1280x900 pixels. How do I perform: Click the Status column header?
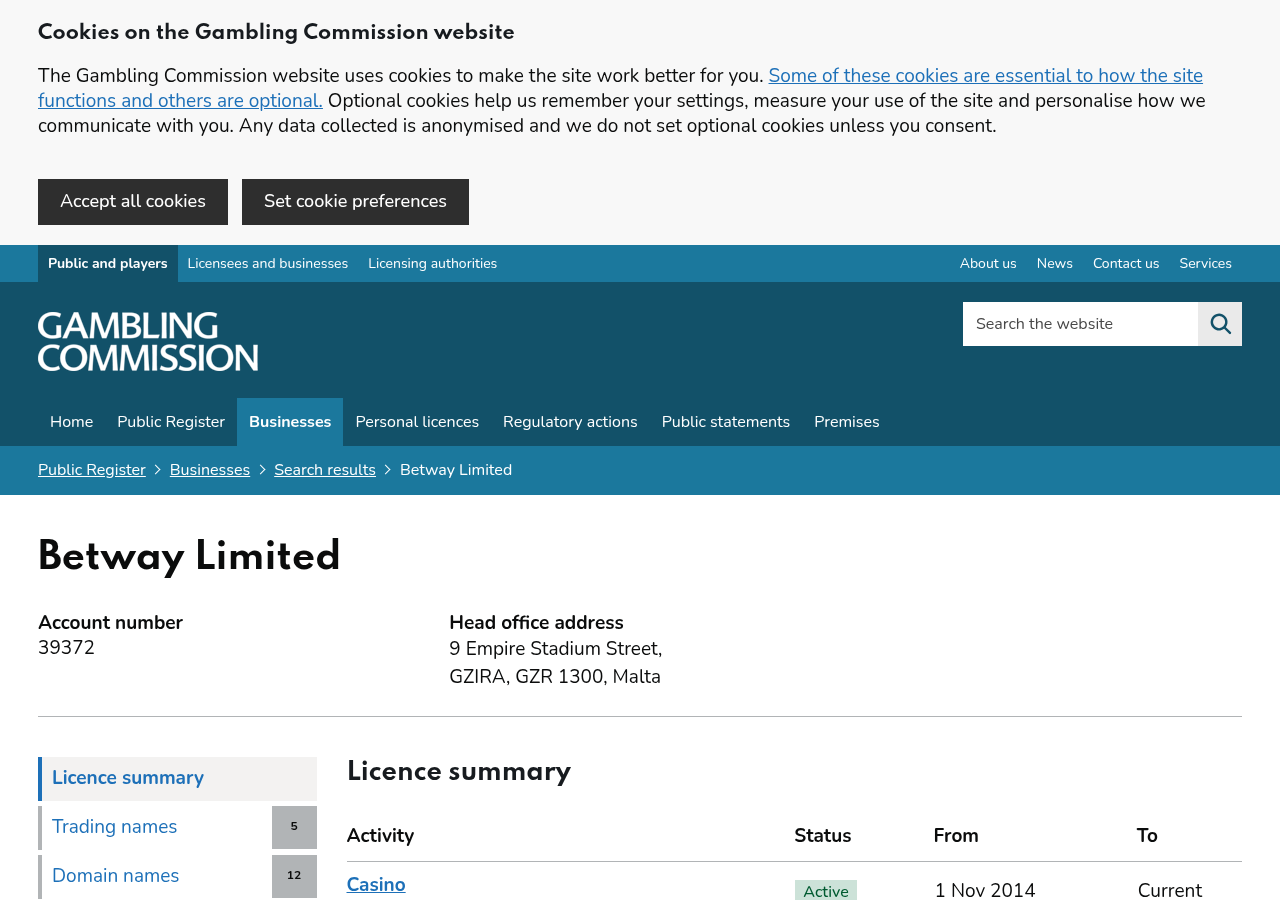[x=823, y=836]
